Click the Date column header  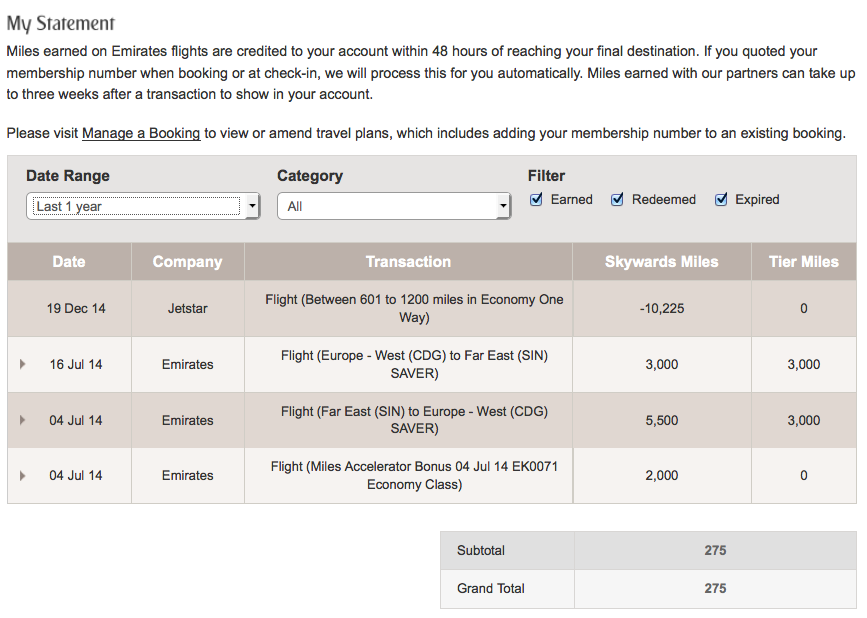69,261
